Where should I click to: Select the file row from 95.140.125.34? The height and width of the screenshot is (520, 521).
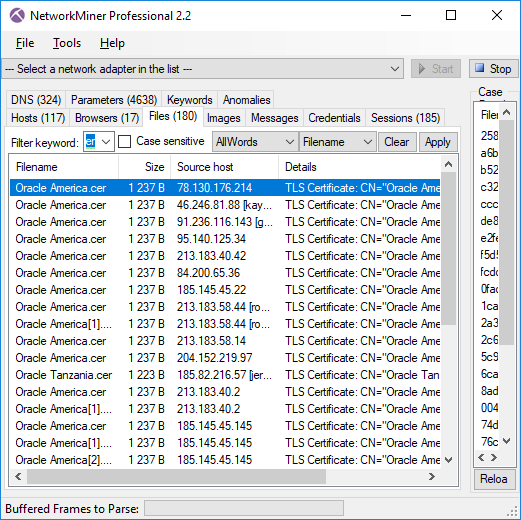225,239
